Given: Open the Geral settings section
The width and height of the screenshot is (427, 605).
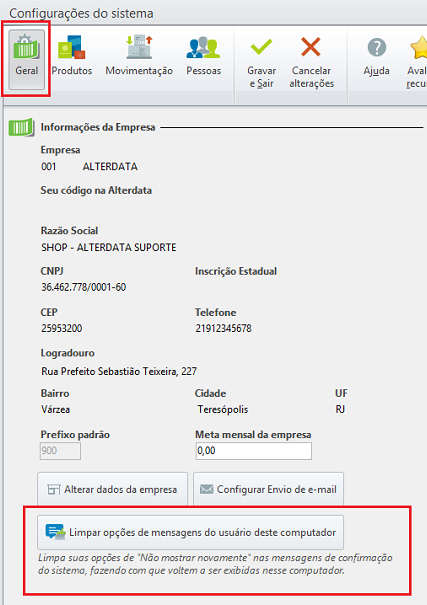Looking at the screenshot, I should tap(26, 59).
